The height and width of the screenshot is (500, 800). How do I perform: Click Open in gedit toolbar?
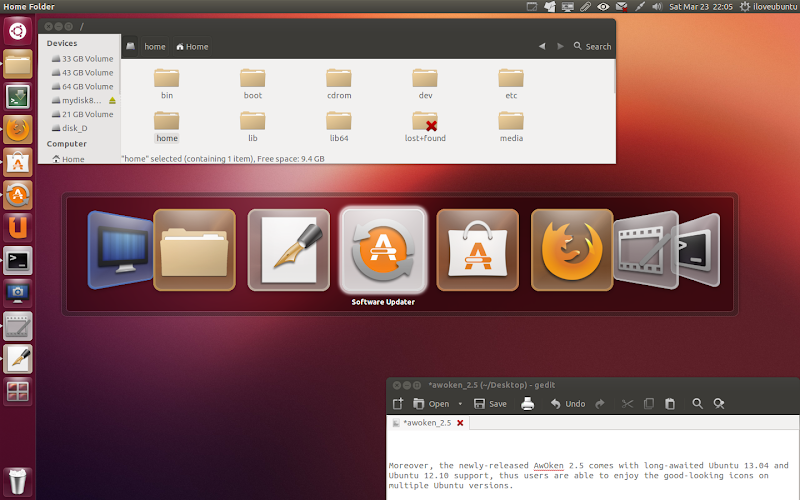(x=431, y=404)
